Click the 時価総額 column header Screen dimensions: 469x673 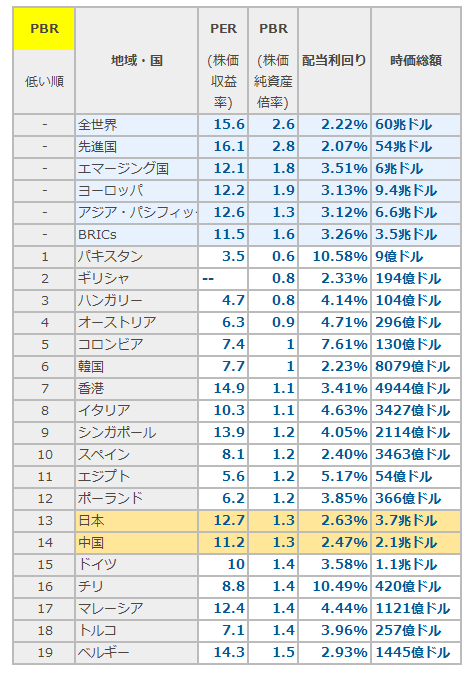(416, 61)
